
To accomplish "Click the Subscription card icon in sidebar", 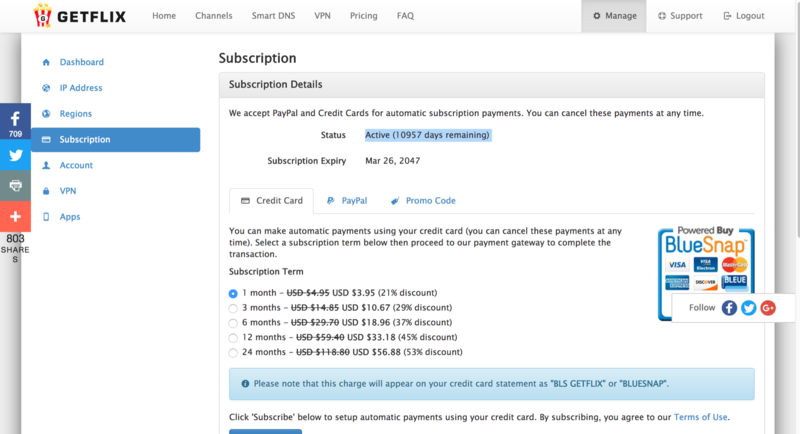I will (46, 139).
